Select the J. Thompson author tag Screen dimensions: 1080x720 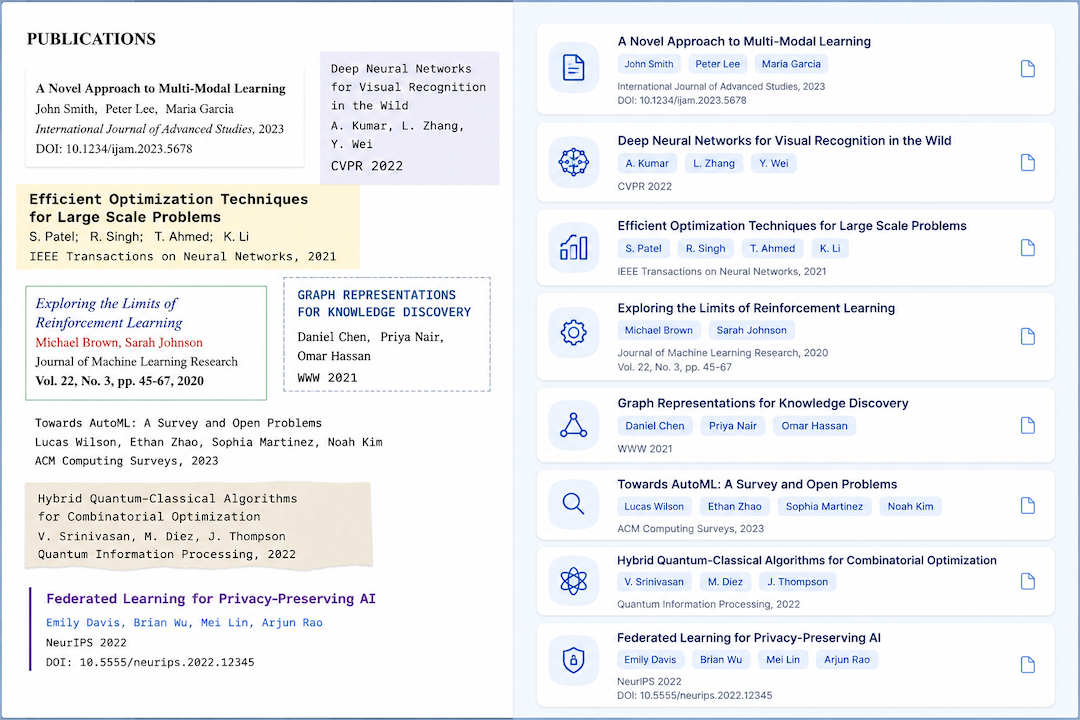tap(798, 582)
